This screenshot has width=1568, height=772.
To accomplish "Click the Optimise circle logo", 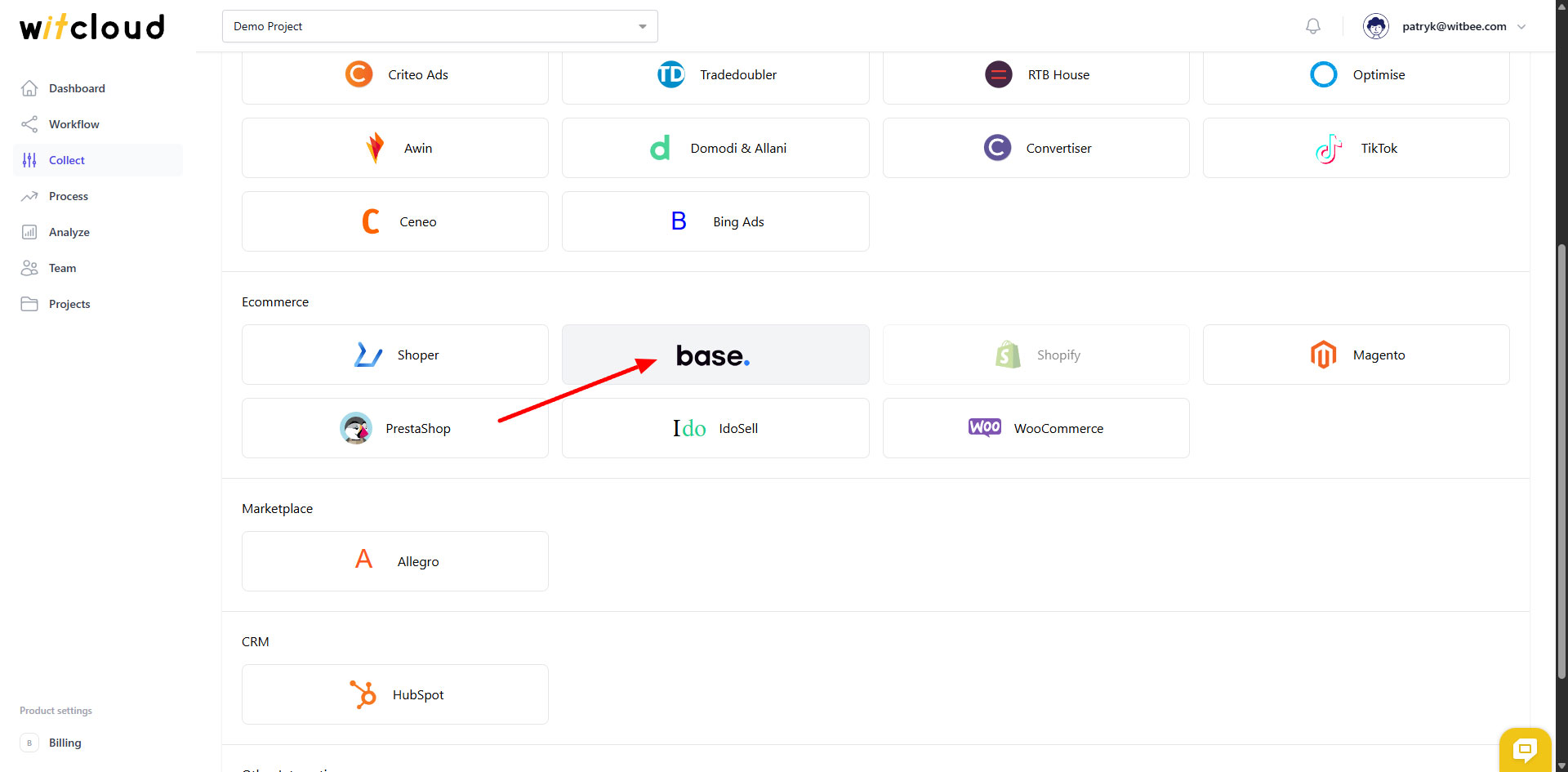I will 1324,74.
